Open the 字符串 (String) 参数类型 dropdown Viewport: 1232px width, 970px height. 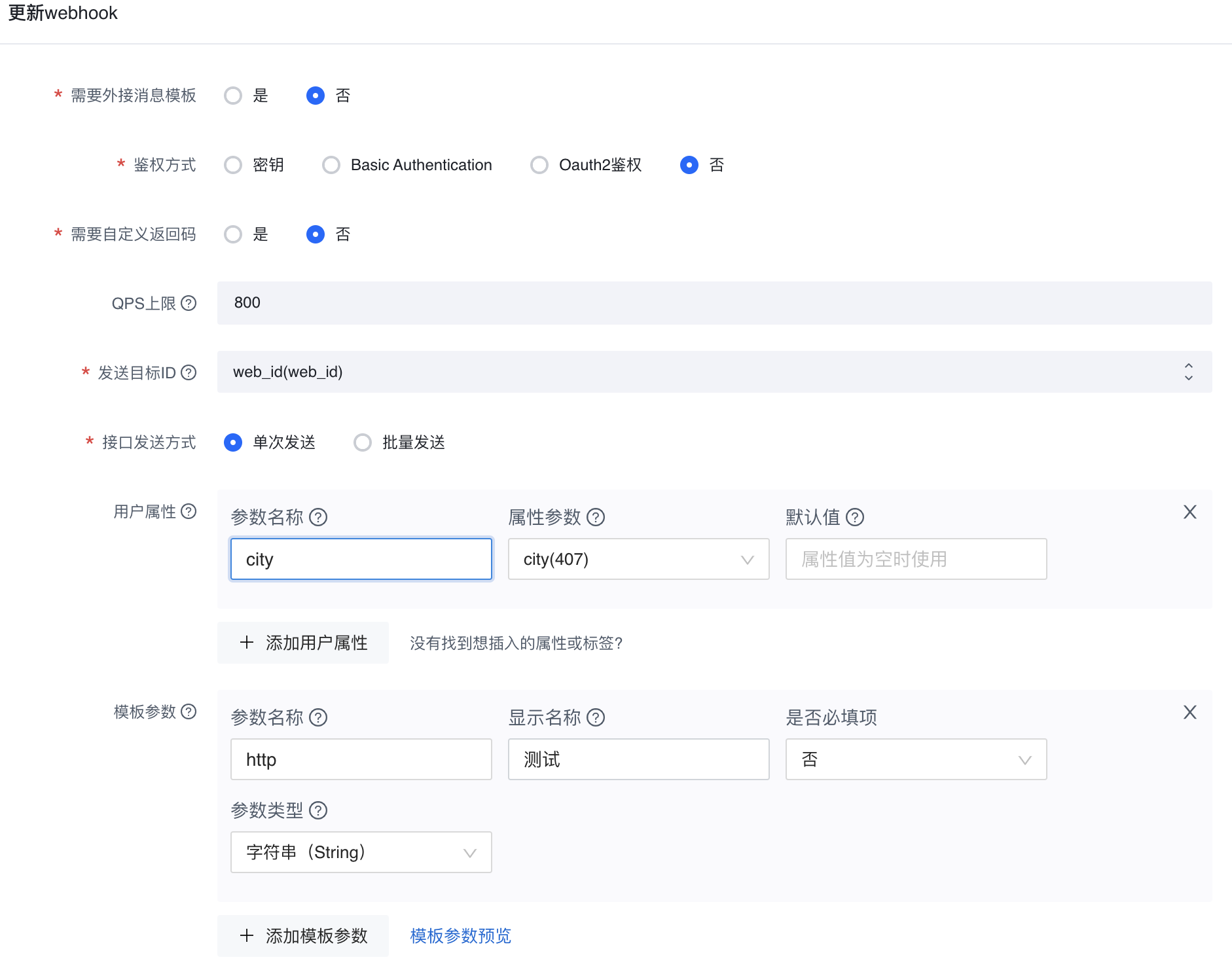coord(361,852)
